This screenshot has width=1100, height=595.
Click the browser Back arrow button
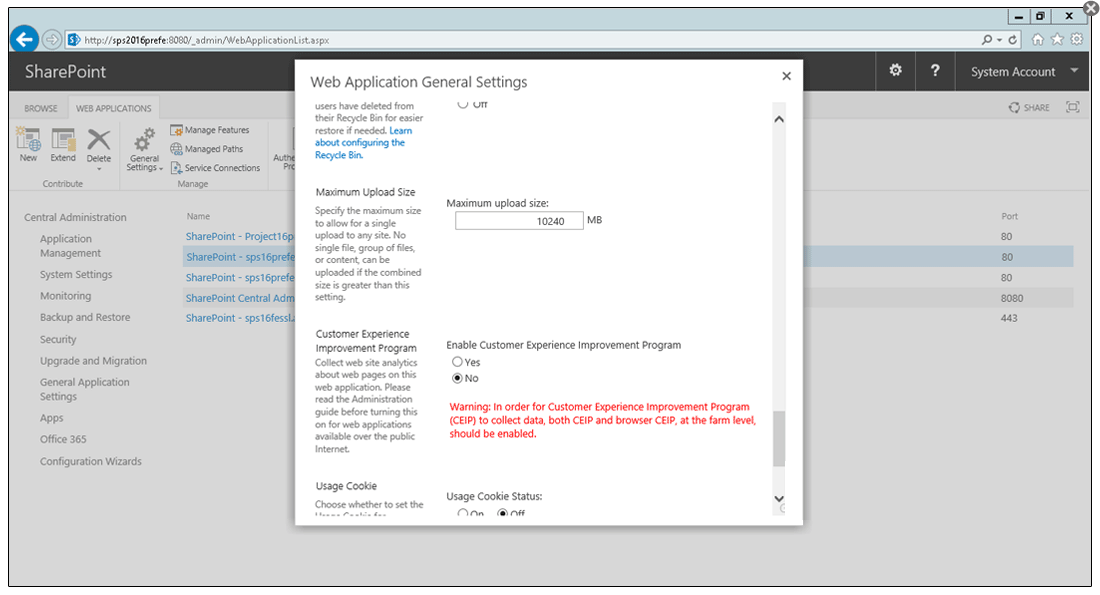[x=25, y=39]
